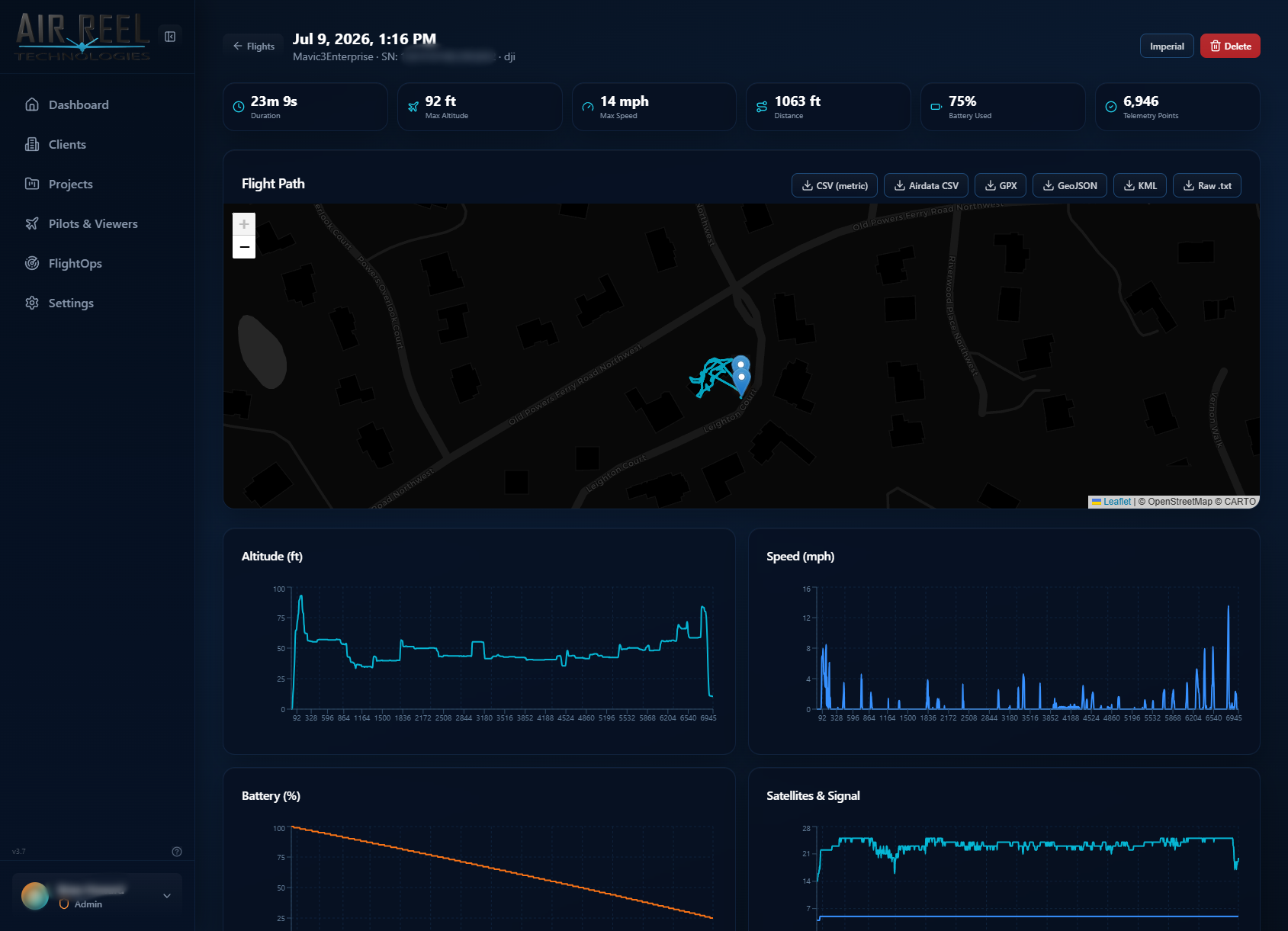Click the 'Battery (%)' chart title

click(x=271, y=796)
